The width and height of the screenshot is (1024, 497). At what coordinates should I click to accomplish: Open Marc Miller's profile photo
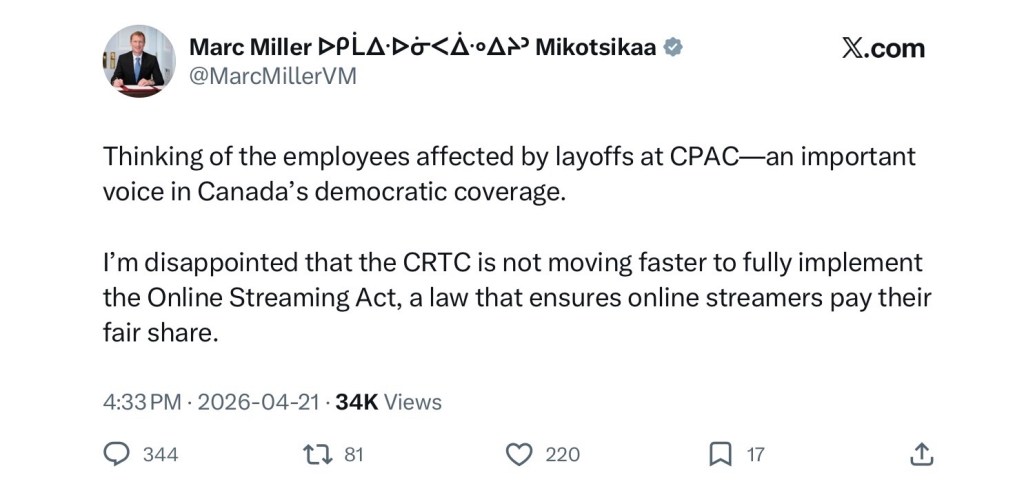point(138,61)
